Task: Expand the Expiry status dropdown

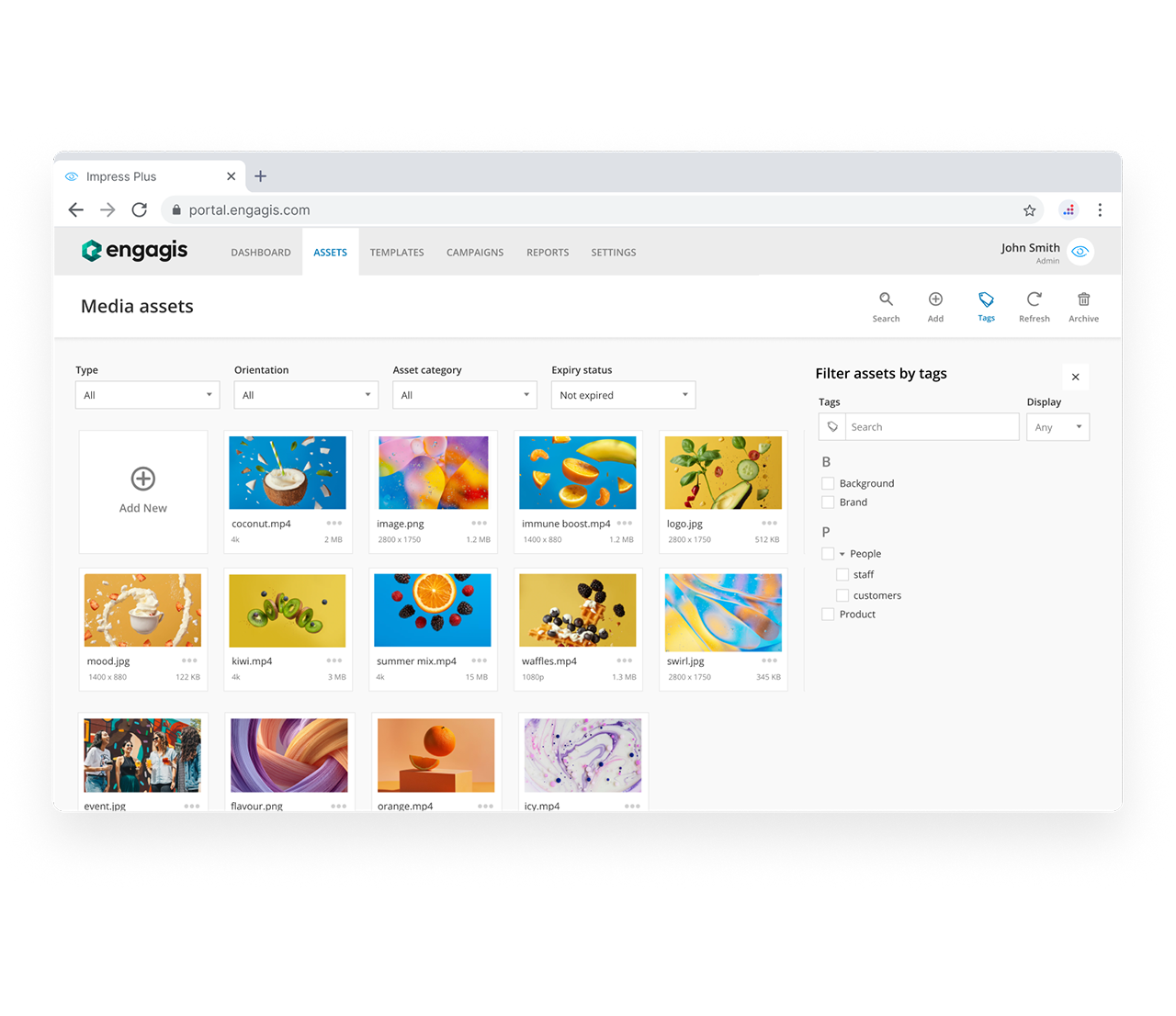Action: click(623, 395)
